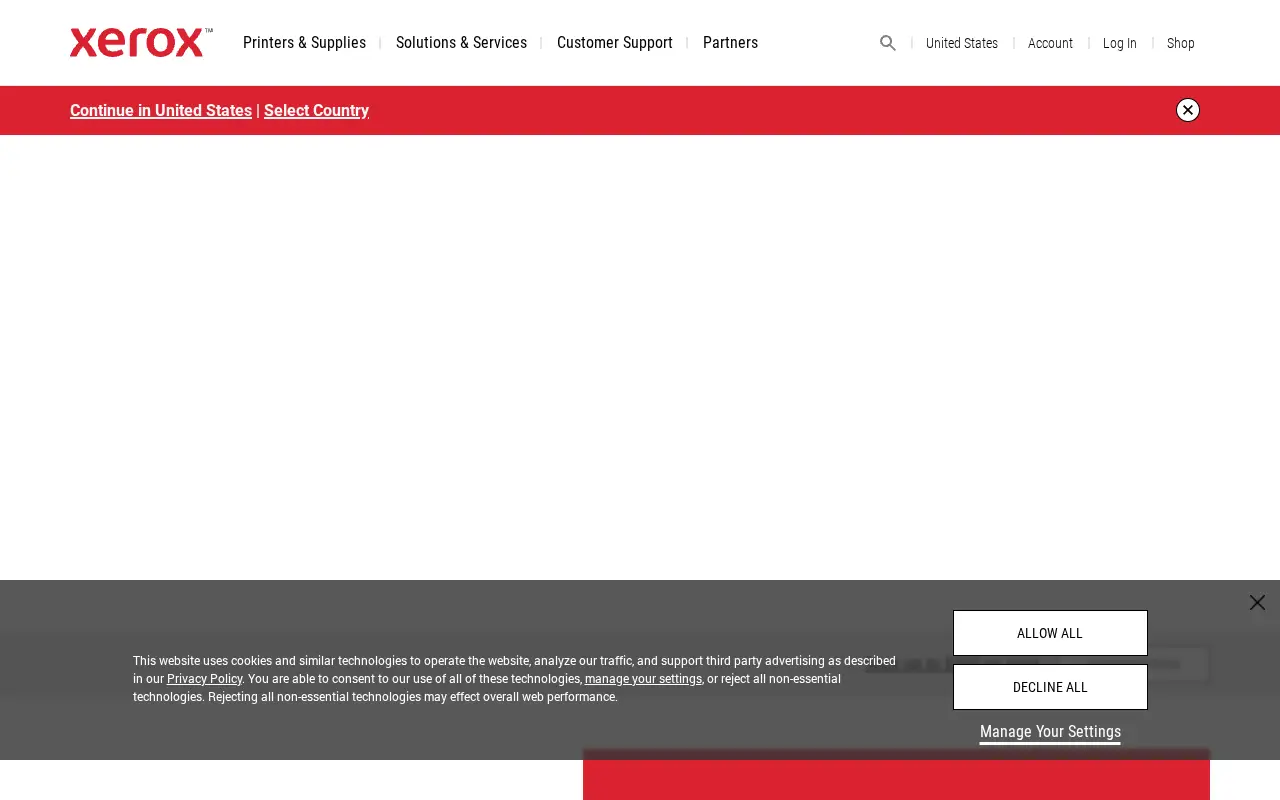This screenshot has height=800, width=1280.
Task: Open the United States country selector
Action: (x=962, y=43)
